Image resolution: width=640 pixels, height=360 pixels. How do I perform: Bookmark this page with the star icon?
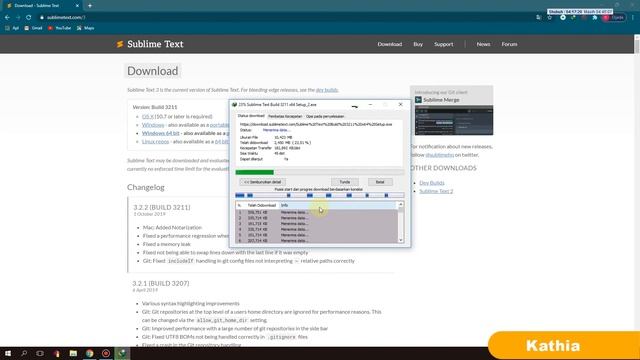(550, 18)
